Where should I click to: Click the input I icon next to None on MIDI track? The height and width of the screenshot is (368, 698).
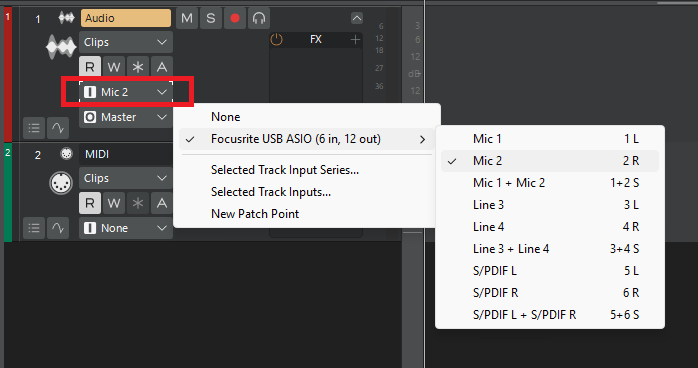coord(90,228)
